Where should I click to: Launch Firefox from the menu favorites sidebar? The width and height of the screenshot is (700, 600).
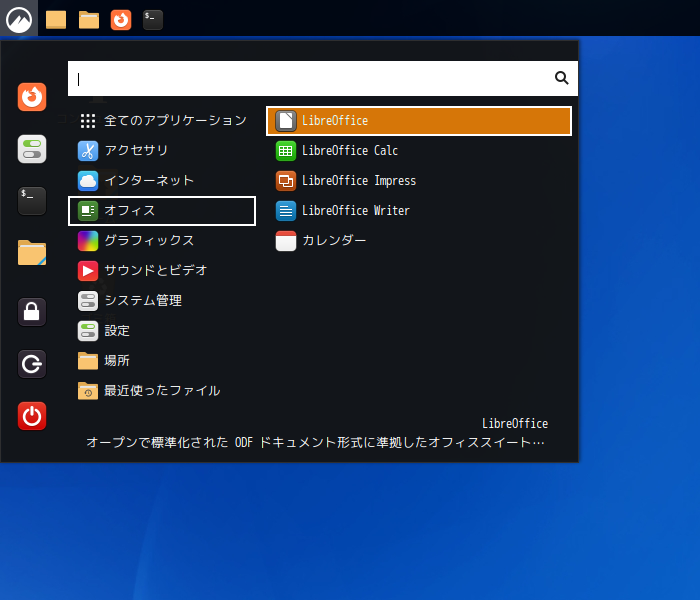pyautogui.click(x=32, y=97)
